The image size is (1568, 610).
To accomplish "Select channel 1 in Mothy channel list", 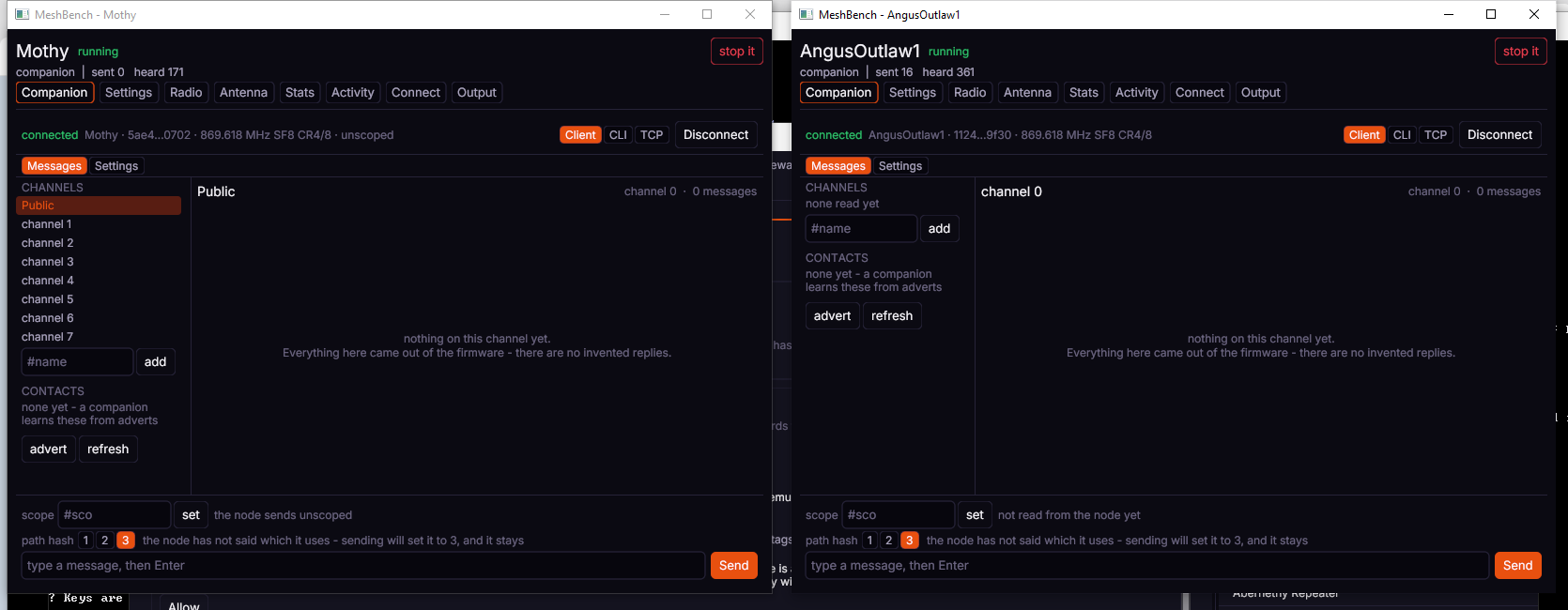I will (100, 224).
